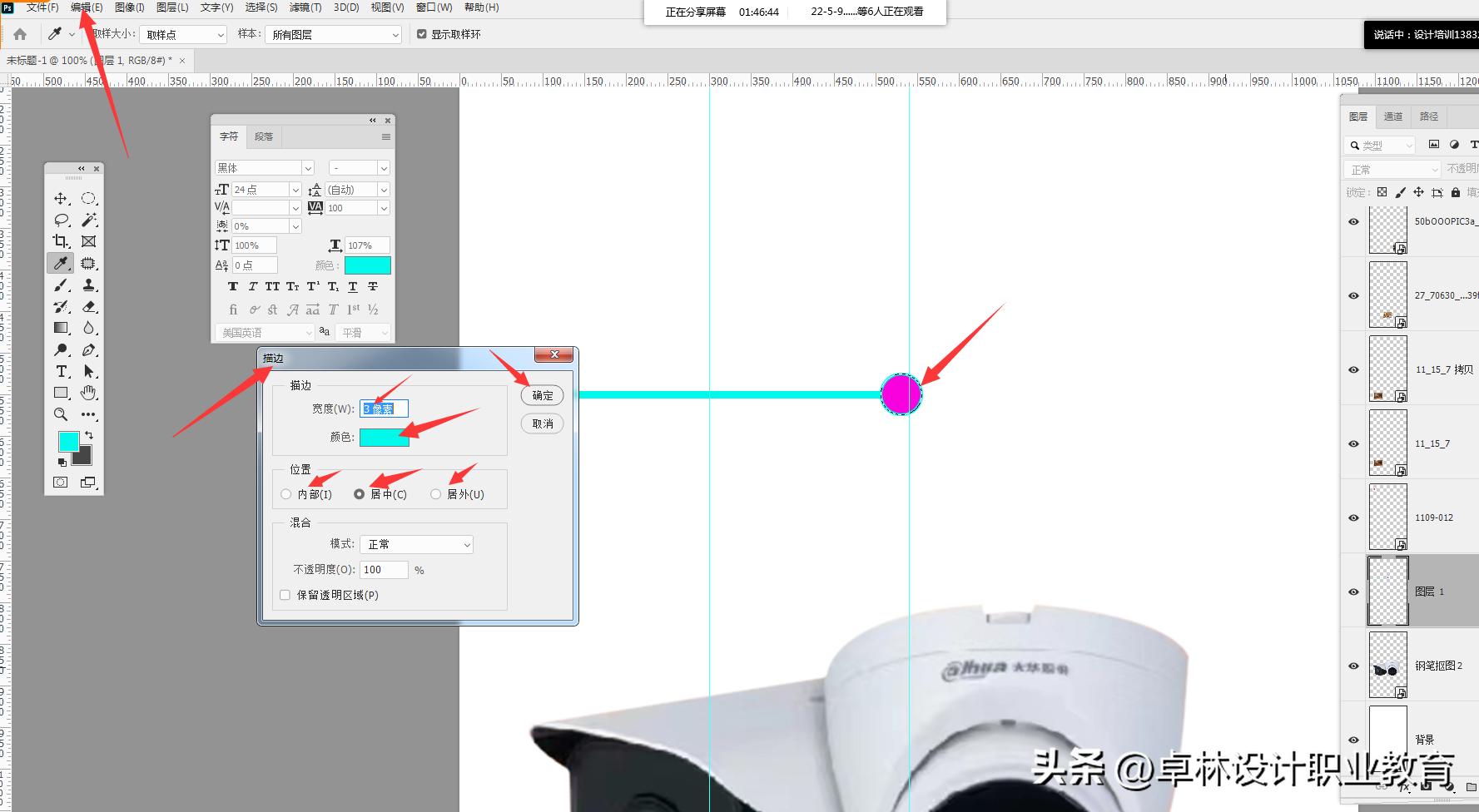Click the lock all layers padlock
Viewport: 1479px width, 812px height.
point(1455,192)
